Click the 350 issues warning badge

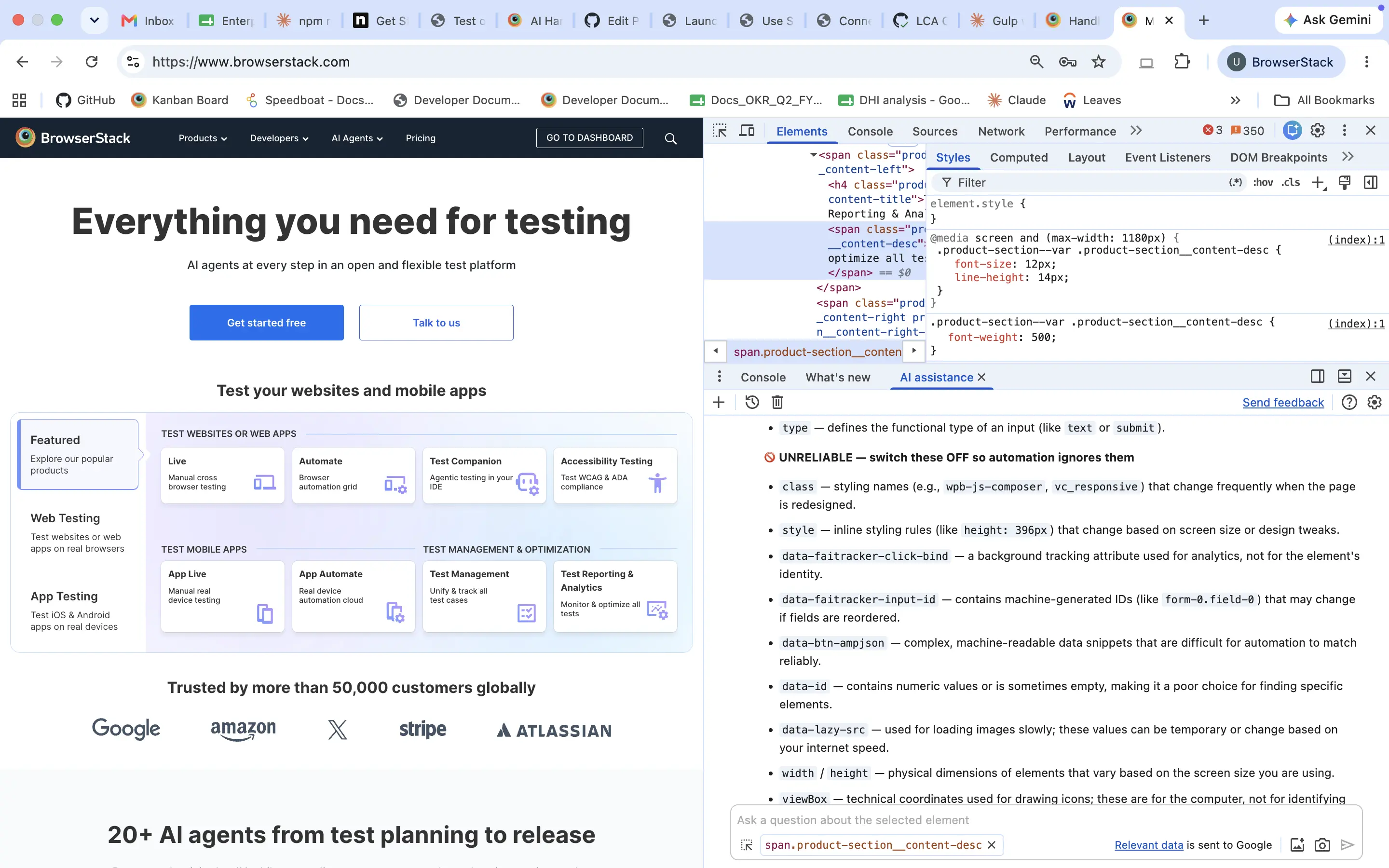(x=1248, y=131)
